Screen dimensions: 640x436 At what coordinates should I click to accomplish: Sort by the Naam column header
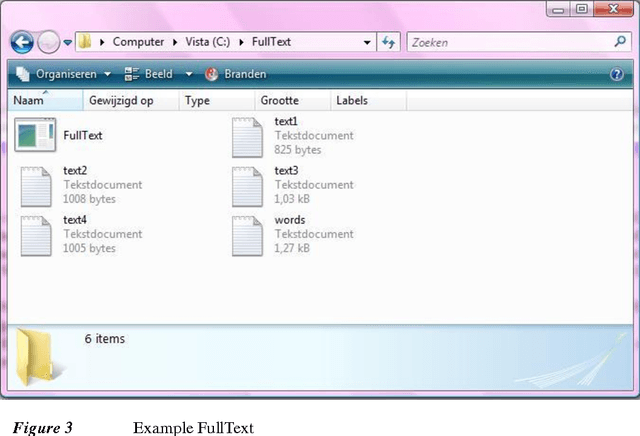coord(30,101)
